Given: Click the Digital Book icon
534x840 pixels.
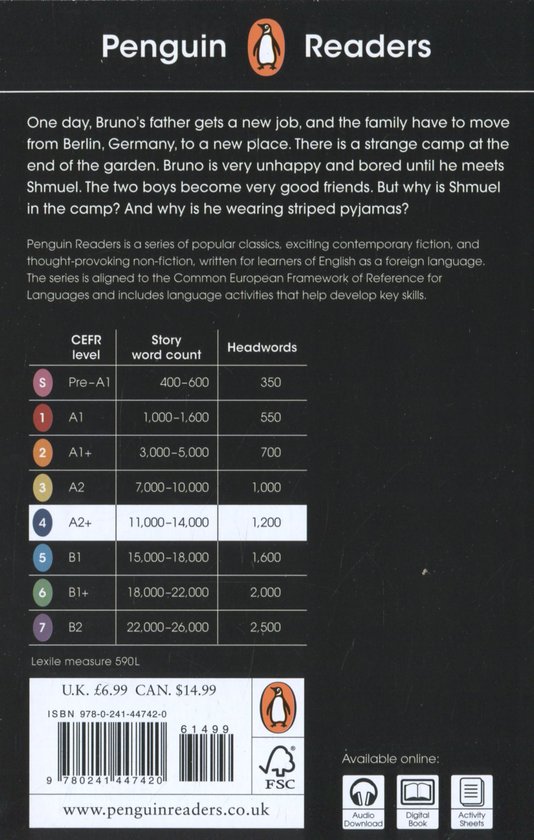Looking at the screenshot, I should tap(418, 802).
